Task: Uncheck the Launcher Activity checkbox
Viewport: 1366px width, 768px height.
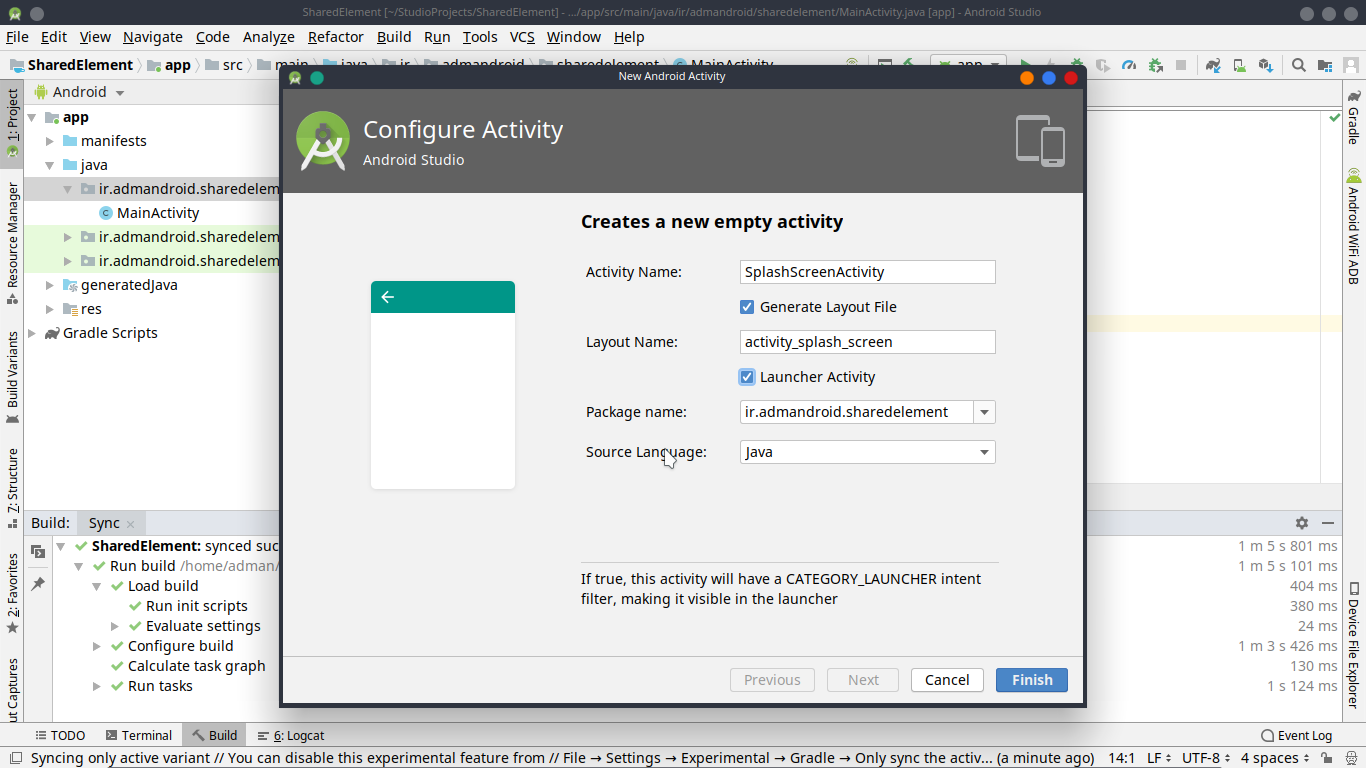Action: 747,377
